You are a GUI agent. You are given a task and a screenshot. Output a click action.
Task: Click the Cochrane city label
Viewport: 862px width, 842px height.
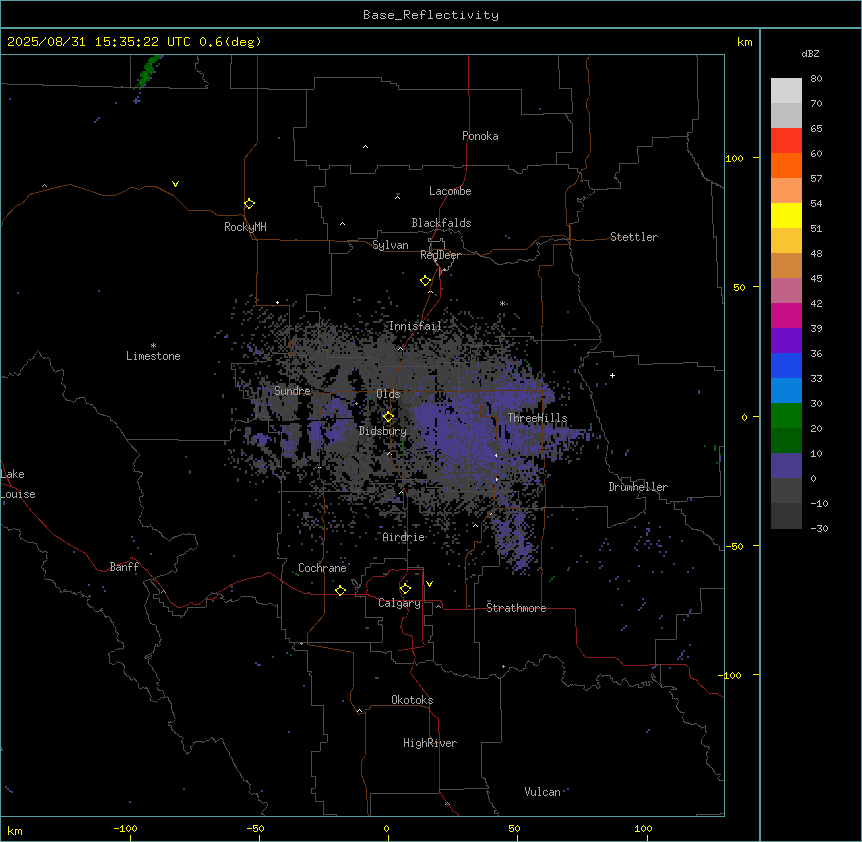[322, 568]
